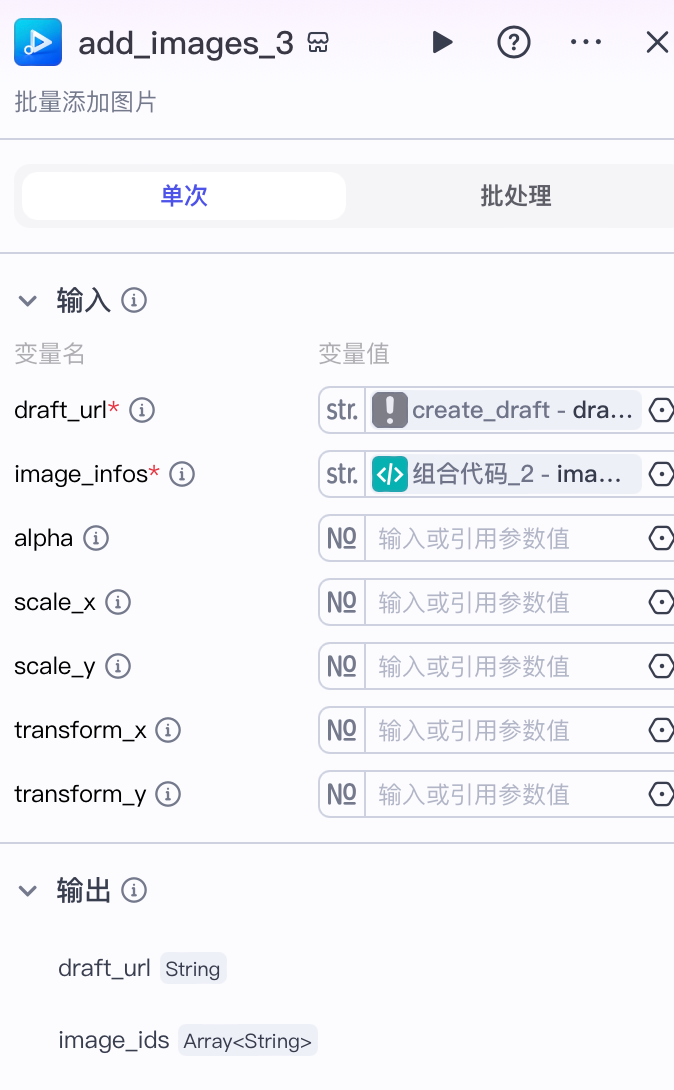Collapse the 输出 section chevron
The image size is (674, 1090).
[x=28, y=890]
